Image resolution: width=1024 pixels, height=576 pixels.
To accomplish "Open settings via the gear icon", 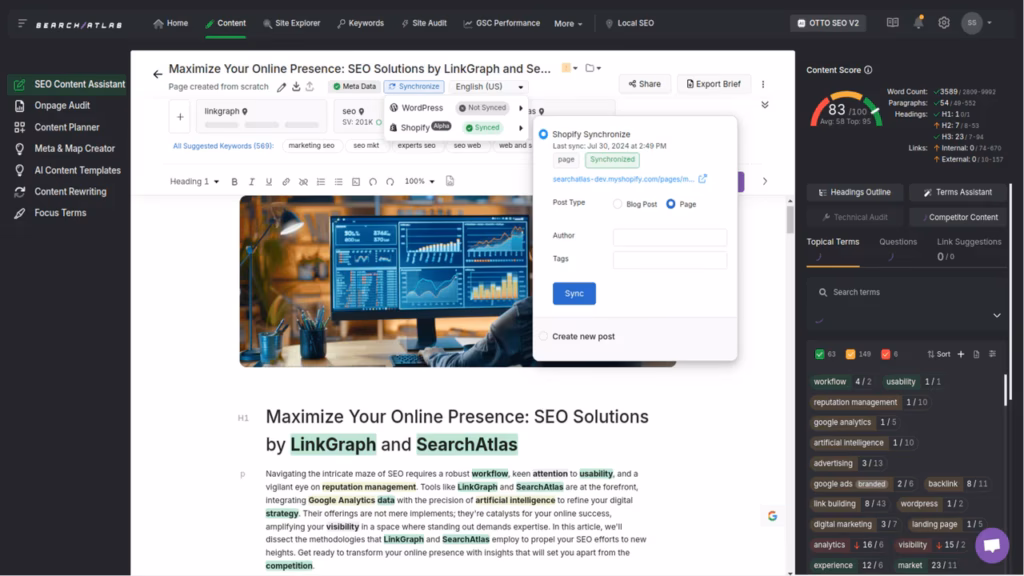I will coord(943,23).
